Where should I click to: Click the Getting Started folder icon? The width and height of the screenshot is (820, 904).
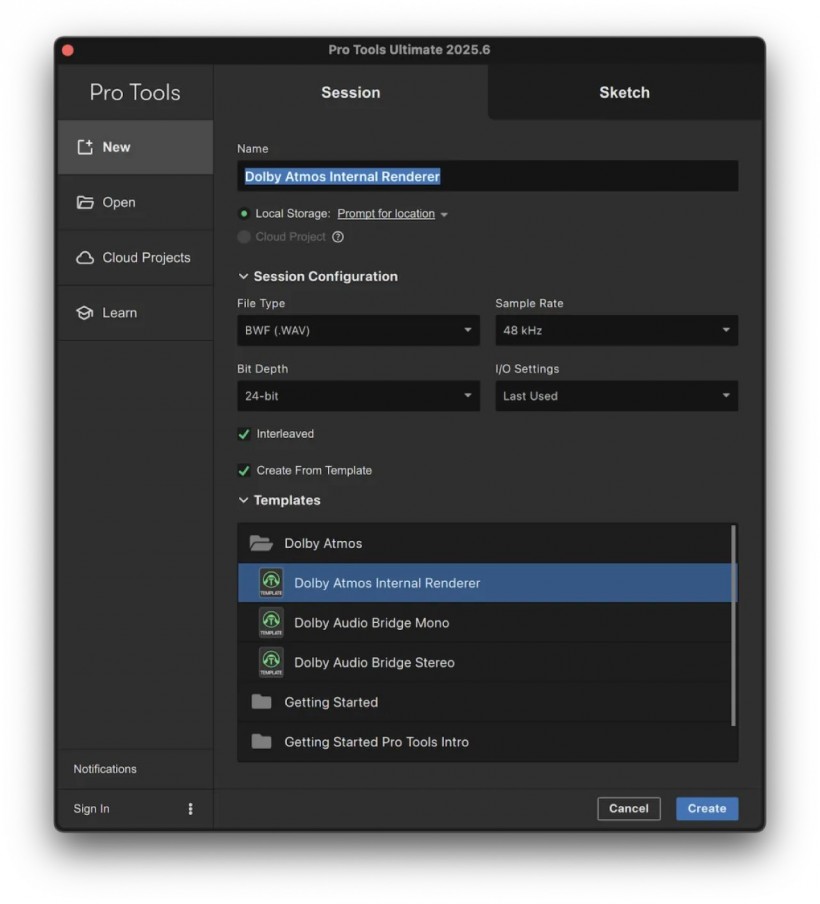[x=261, y=702]
